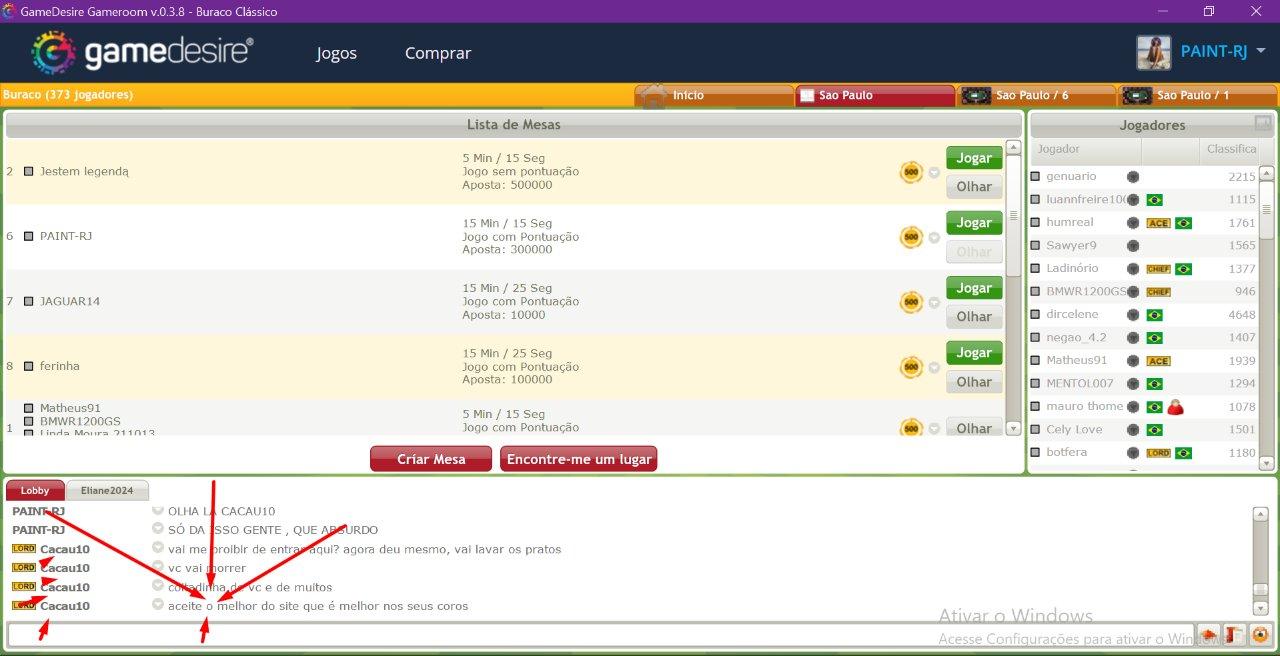Viewport: 1280px width, 656px height.
Task: Switch to the Eliane2024 chat tab
Action: tap(107, 491)
